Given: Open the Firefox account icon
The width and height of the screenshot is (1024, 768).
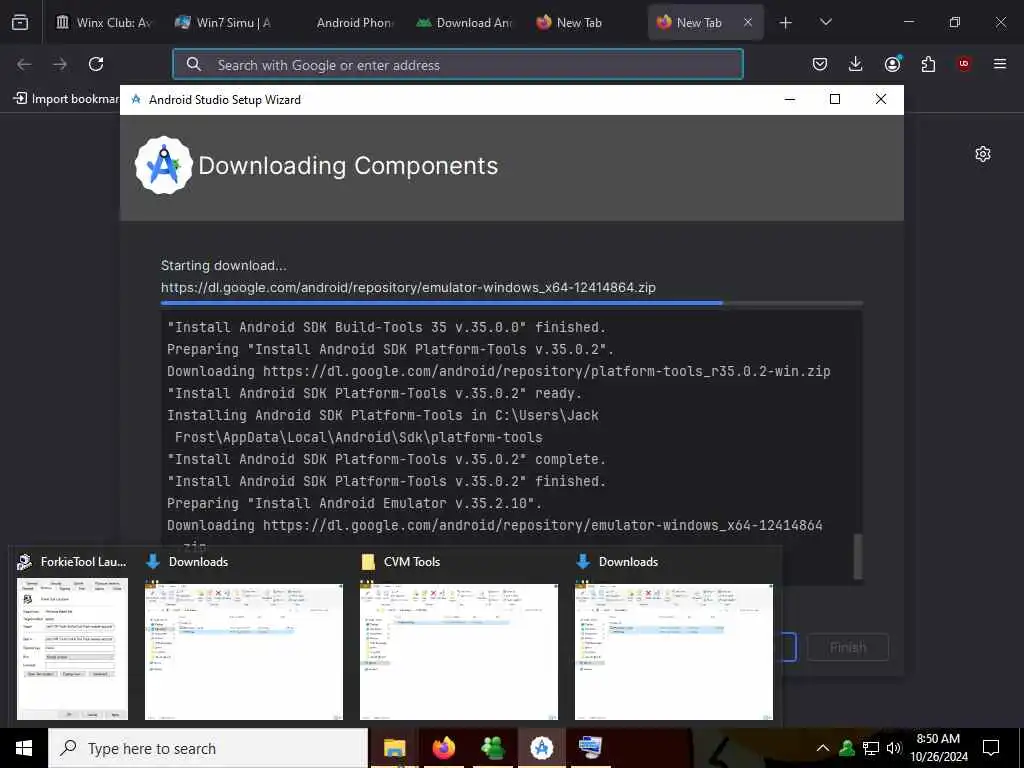Looking at the screenshot, I should point(892,64).
